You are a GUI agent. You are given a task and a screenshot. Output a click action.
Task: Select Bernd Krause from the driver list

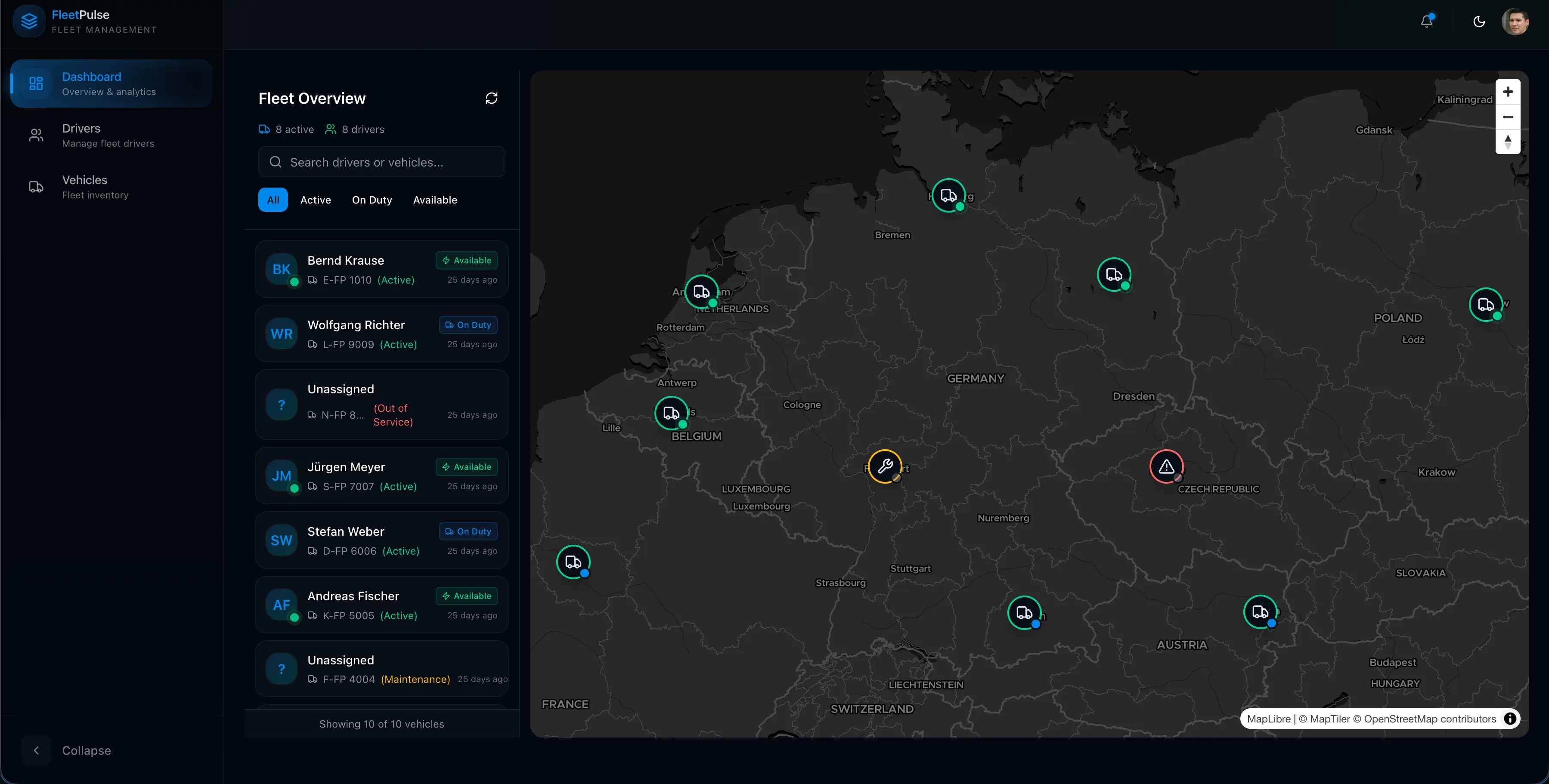[381, 269]
